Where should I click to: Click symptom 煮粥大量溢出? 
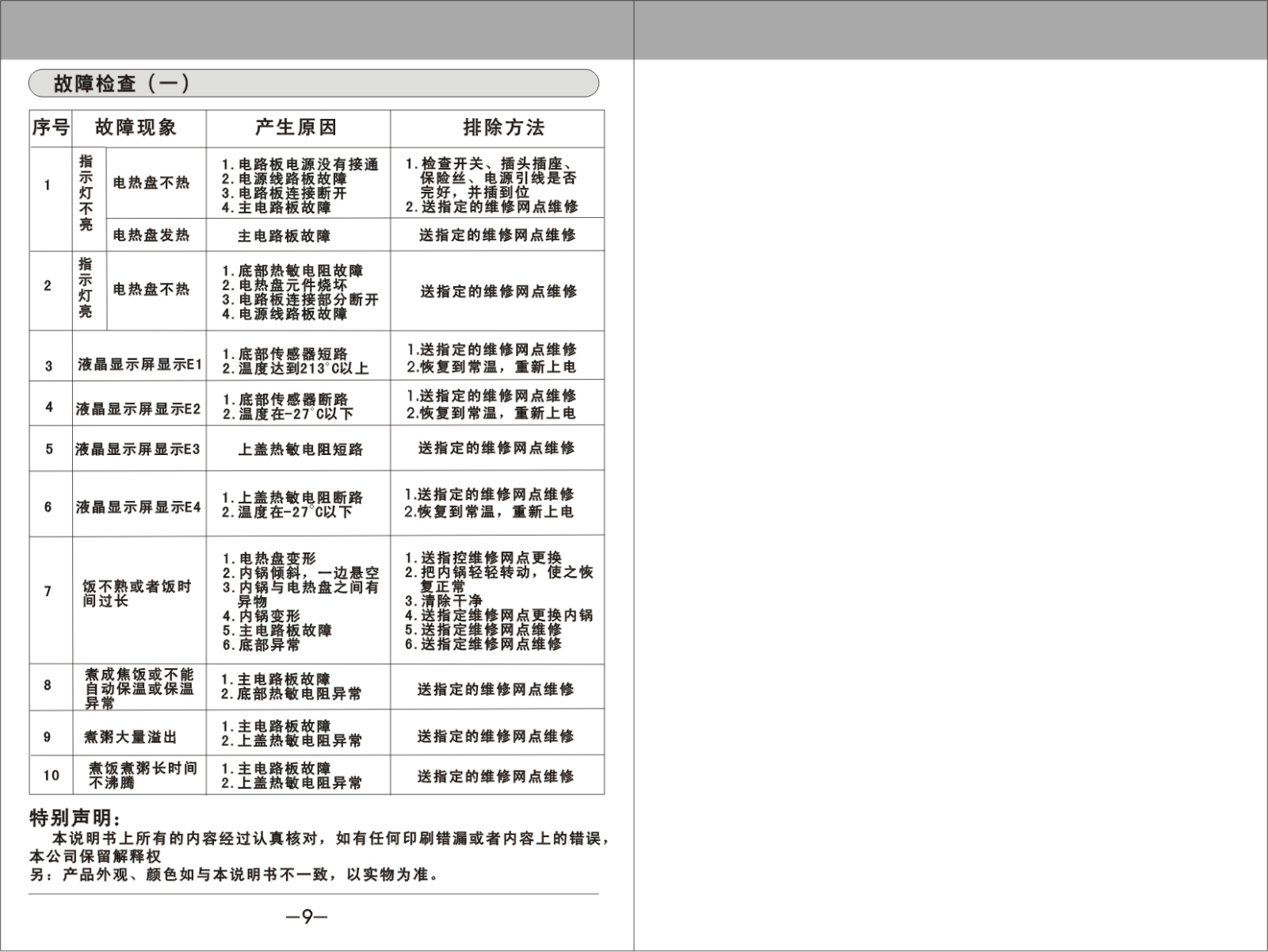(x=131, y=736)
